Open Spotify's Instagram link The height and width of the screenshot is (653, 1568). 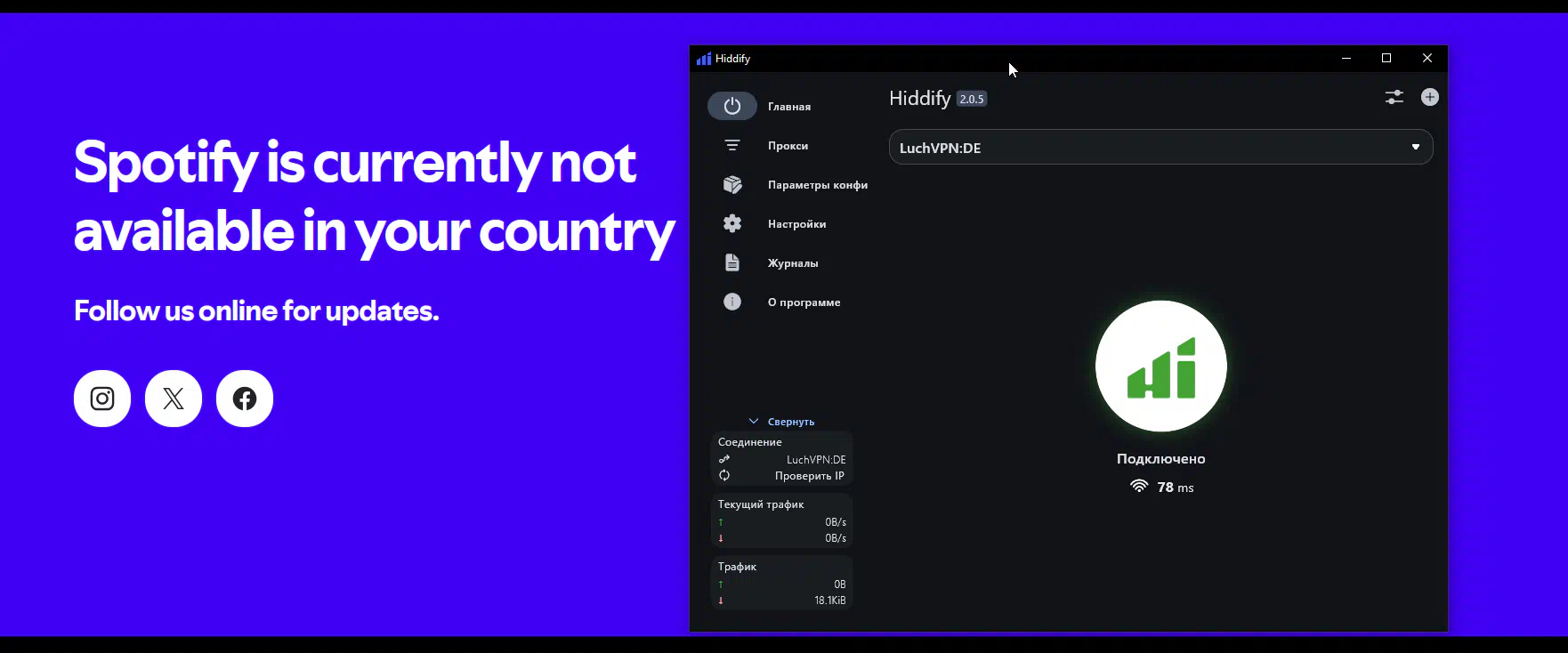[102, 399]
